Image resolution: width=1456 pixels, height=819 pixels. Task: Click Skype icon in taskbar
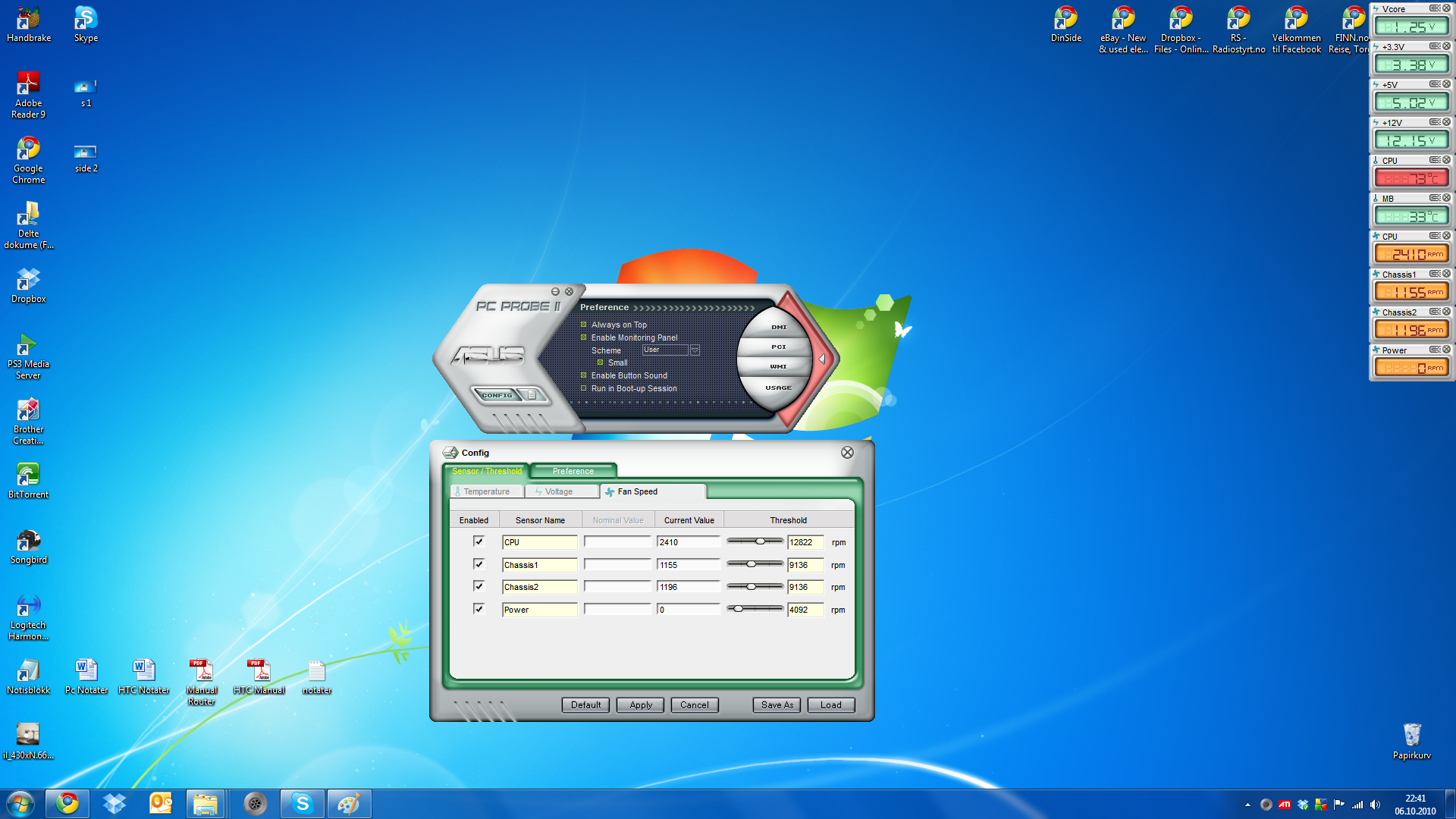click(x=303, y=804)
